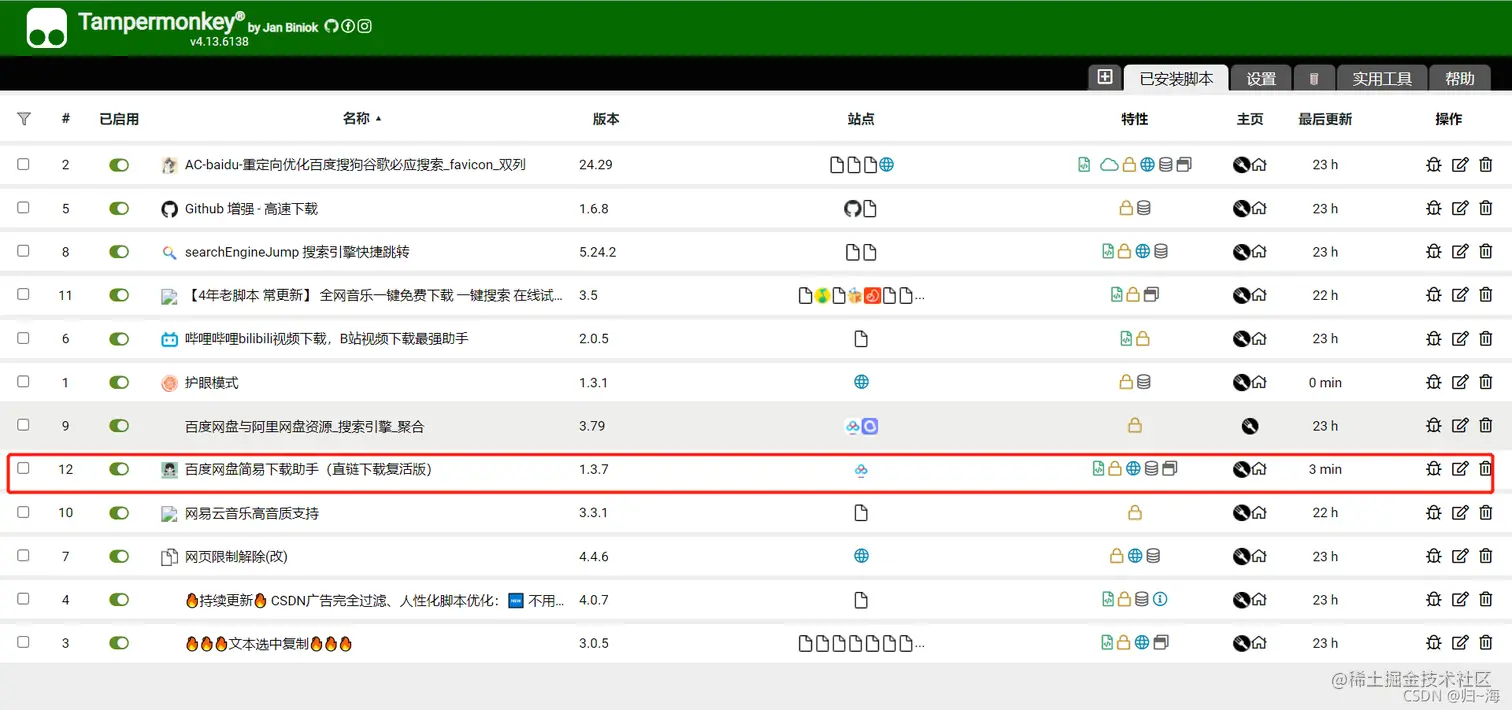Tick the checkbox for AC-baidu script
The image size is (1512, 710).
(23, 164)
